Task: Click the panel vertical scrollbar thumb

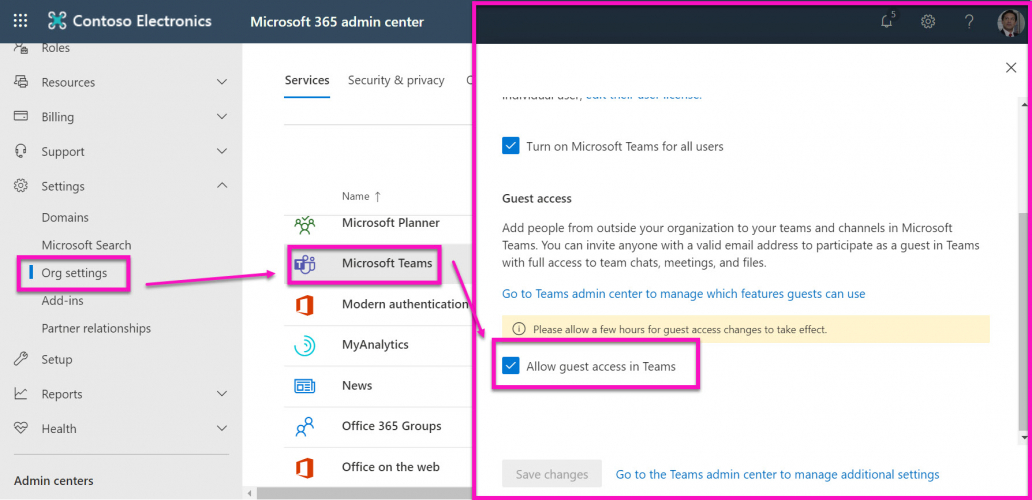Action: click(x=1022, y=320)
